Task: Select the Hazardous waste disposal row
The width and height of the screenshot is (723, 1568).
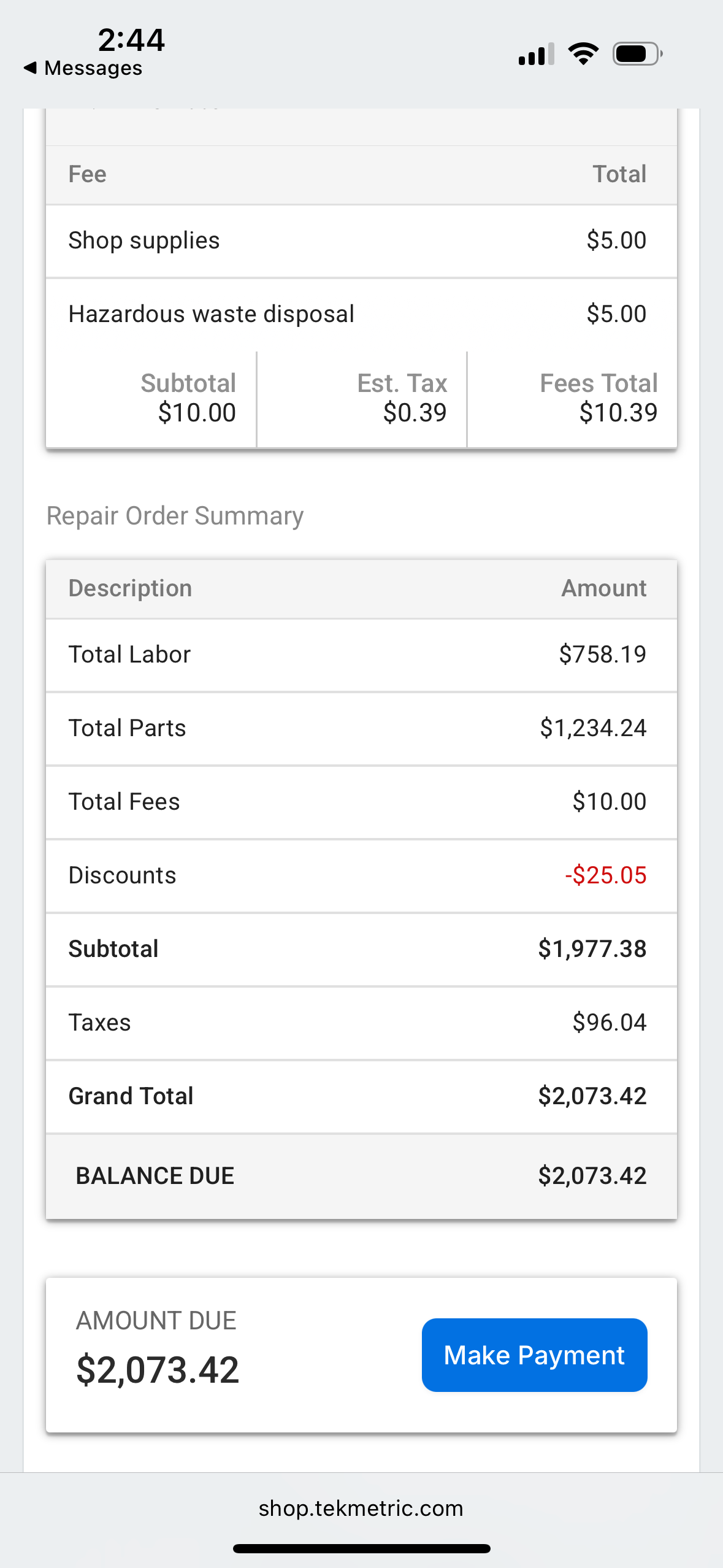Action: (361, 314)
